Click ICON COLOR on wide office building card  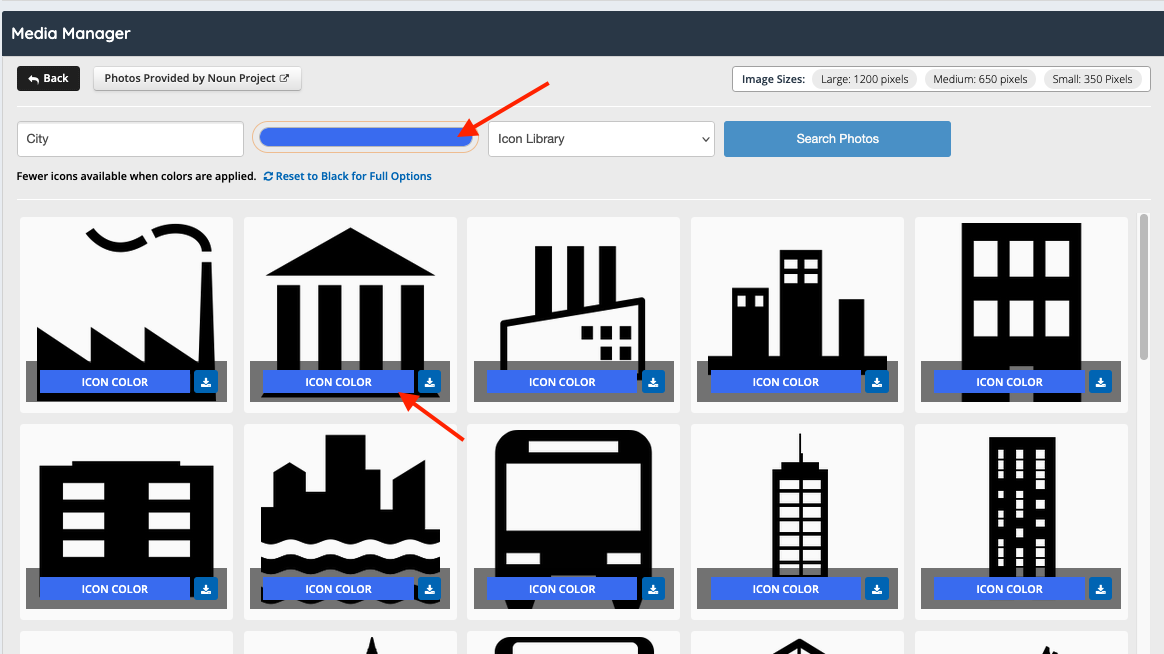coord(115,589)
